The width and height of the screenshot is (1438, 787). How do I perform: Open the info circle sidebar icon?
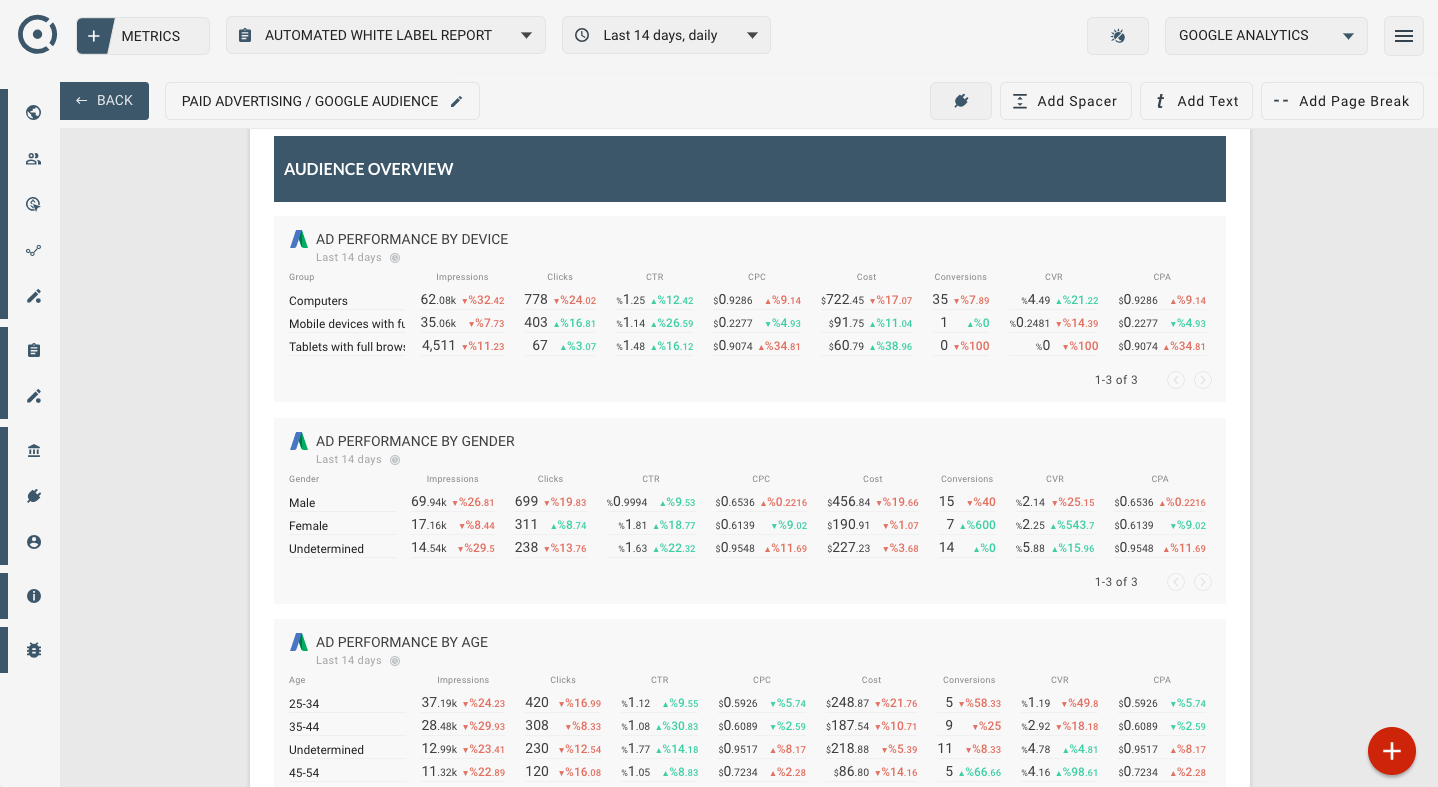(34, 596)
